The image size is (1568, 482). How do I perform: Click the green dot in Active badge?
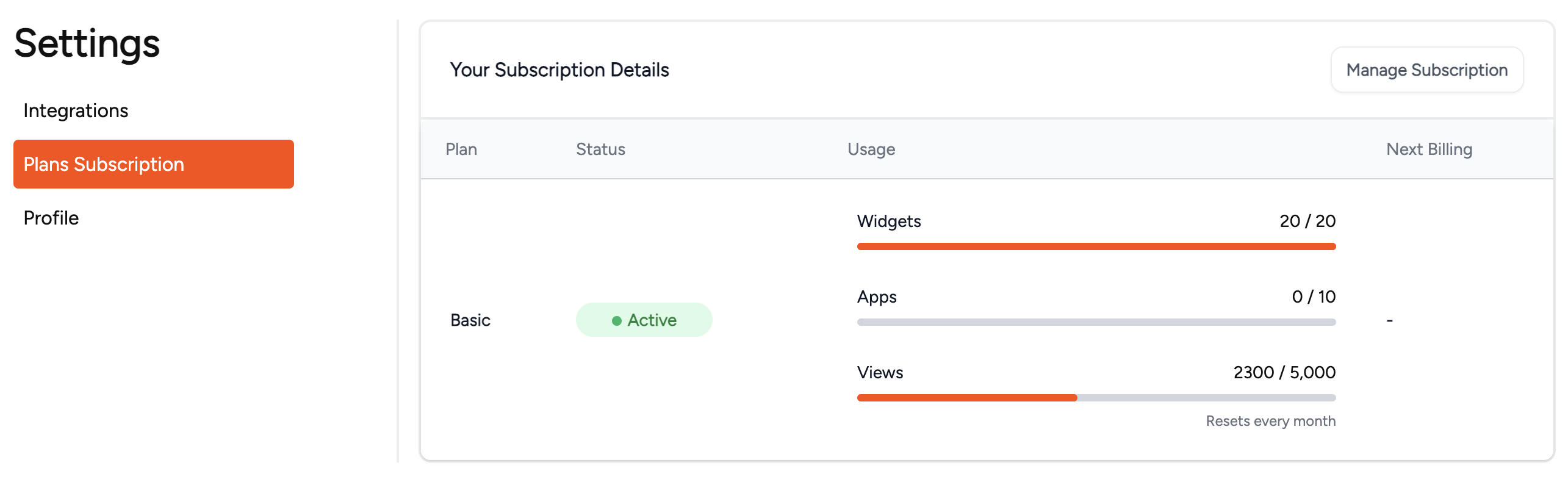coord(616,320)
